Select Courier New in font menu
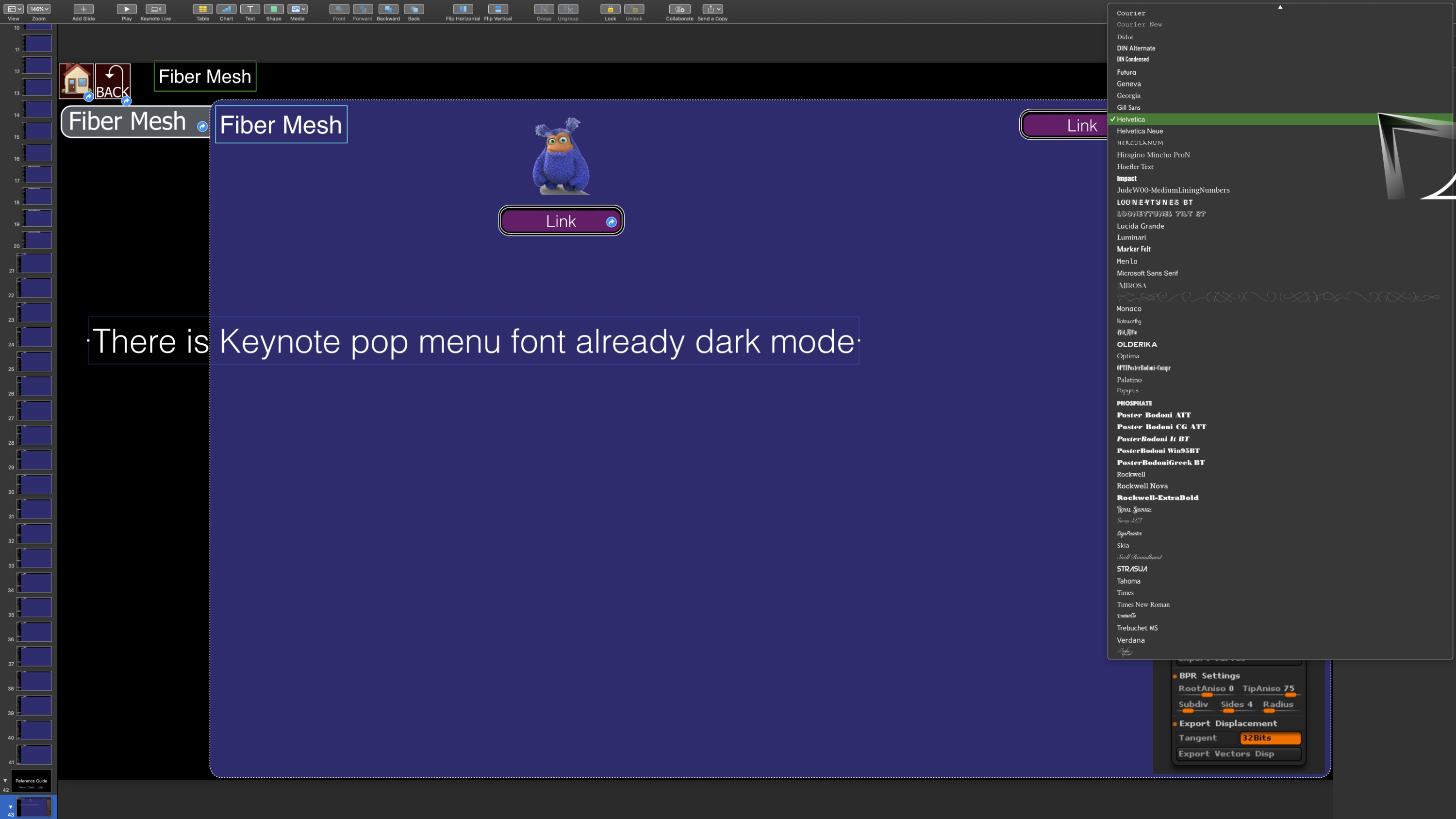The width and height of the screenshot is (1456, 819). tap(1280, 24)
